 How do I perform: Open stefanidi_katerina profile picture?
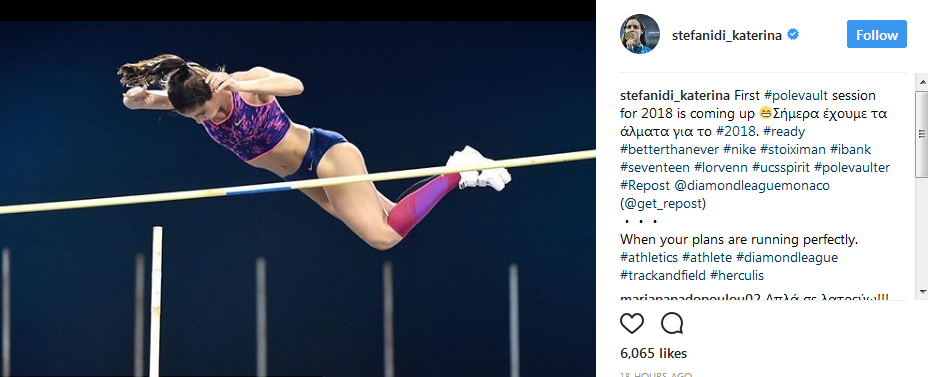tap(639, 34)
